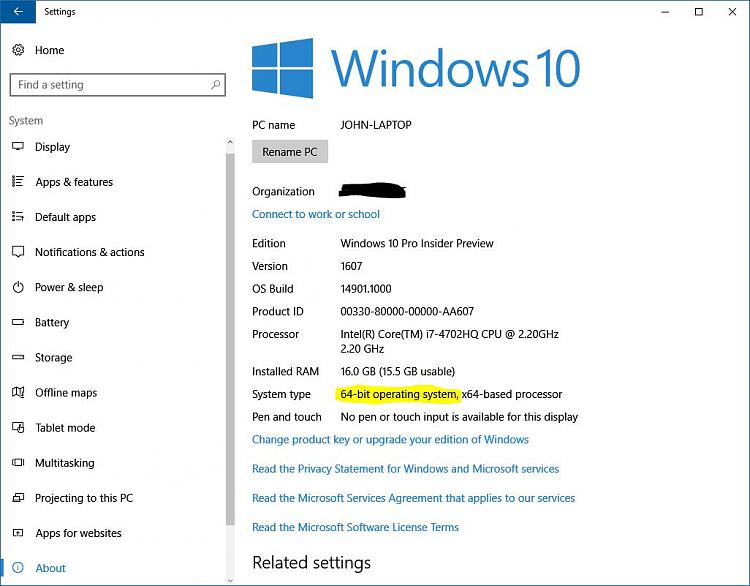Click the Notifications & actions speech icon
750x586 pixels.
[x=18, y=252]
